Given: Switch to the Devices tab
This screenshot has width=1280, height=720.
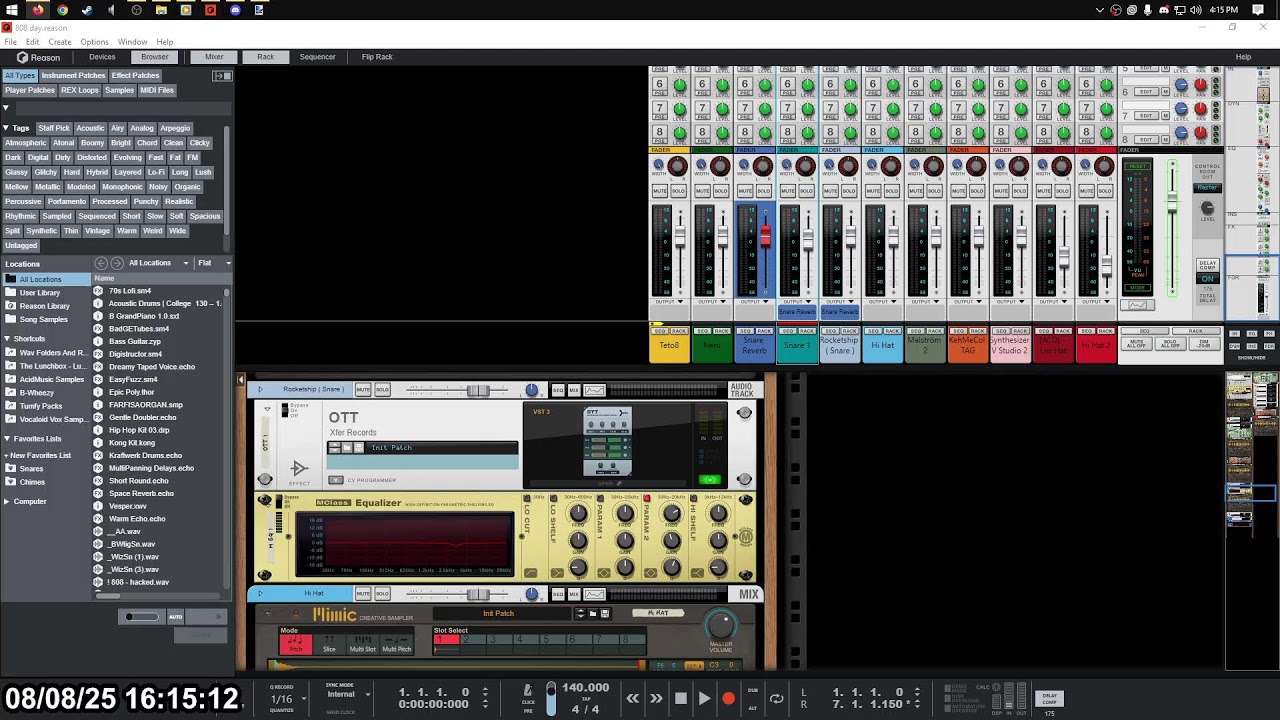Looking at the screenshot, I should click(102, 57).
